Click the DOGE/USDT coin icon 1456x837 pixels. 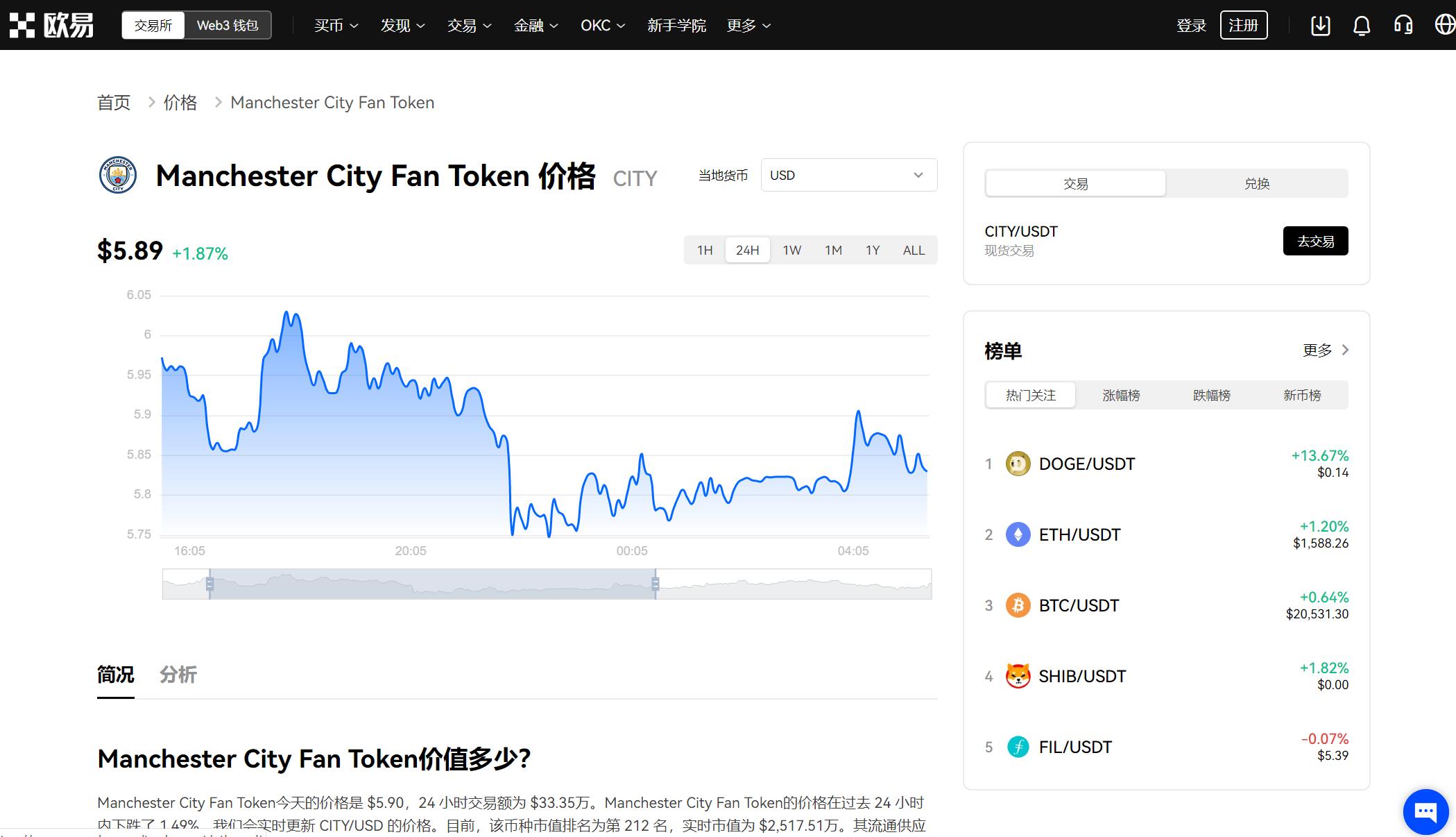[x=1020, y=463]
